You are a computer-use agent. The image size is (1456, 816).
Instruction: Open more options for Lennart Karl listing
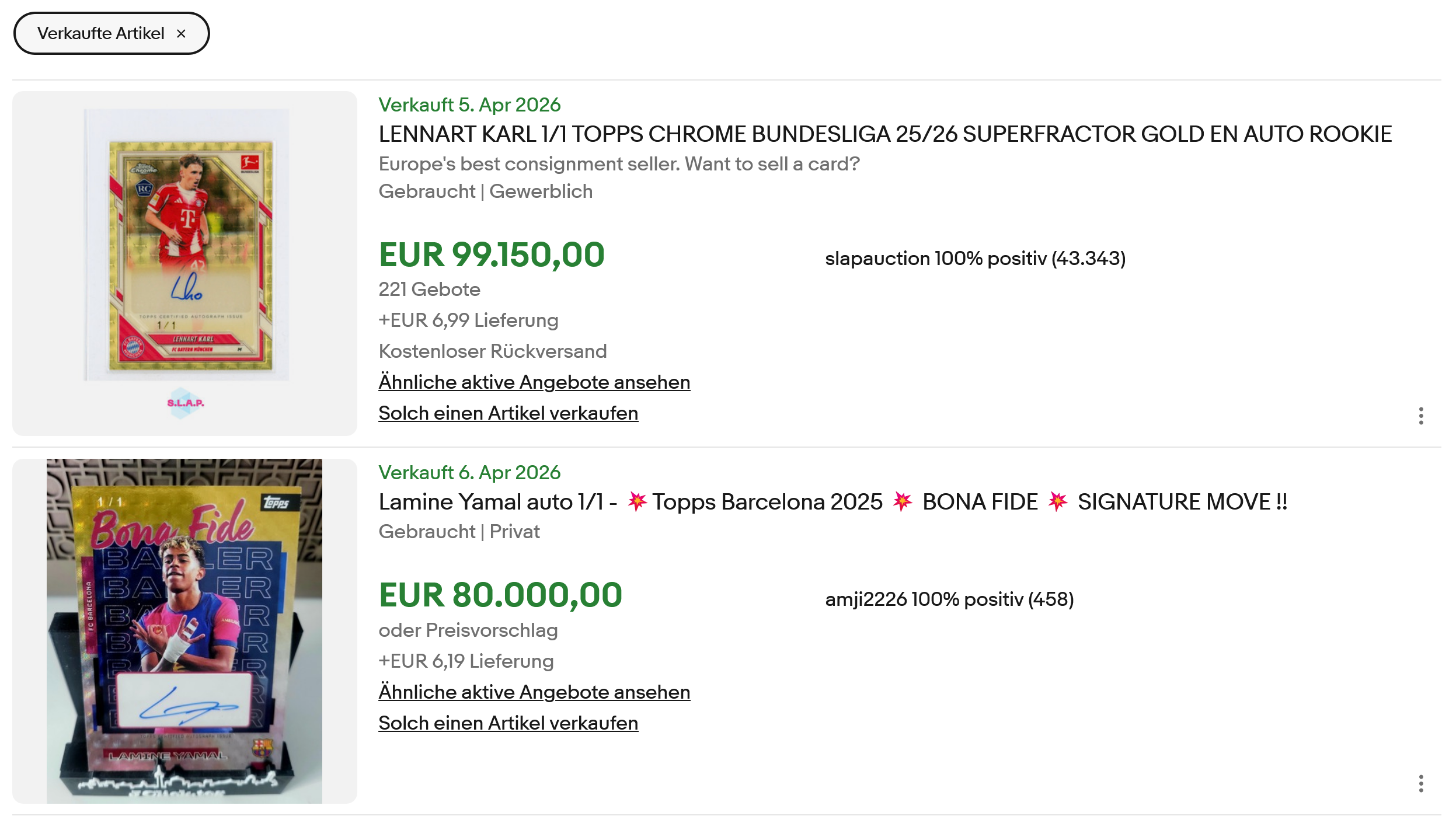tap(1421, 416)
